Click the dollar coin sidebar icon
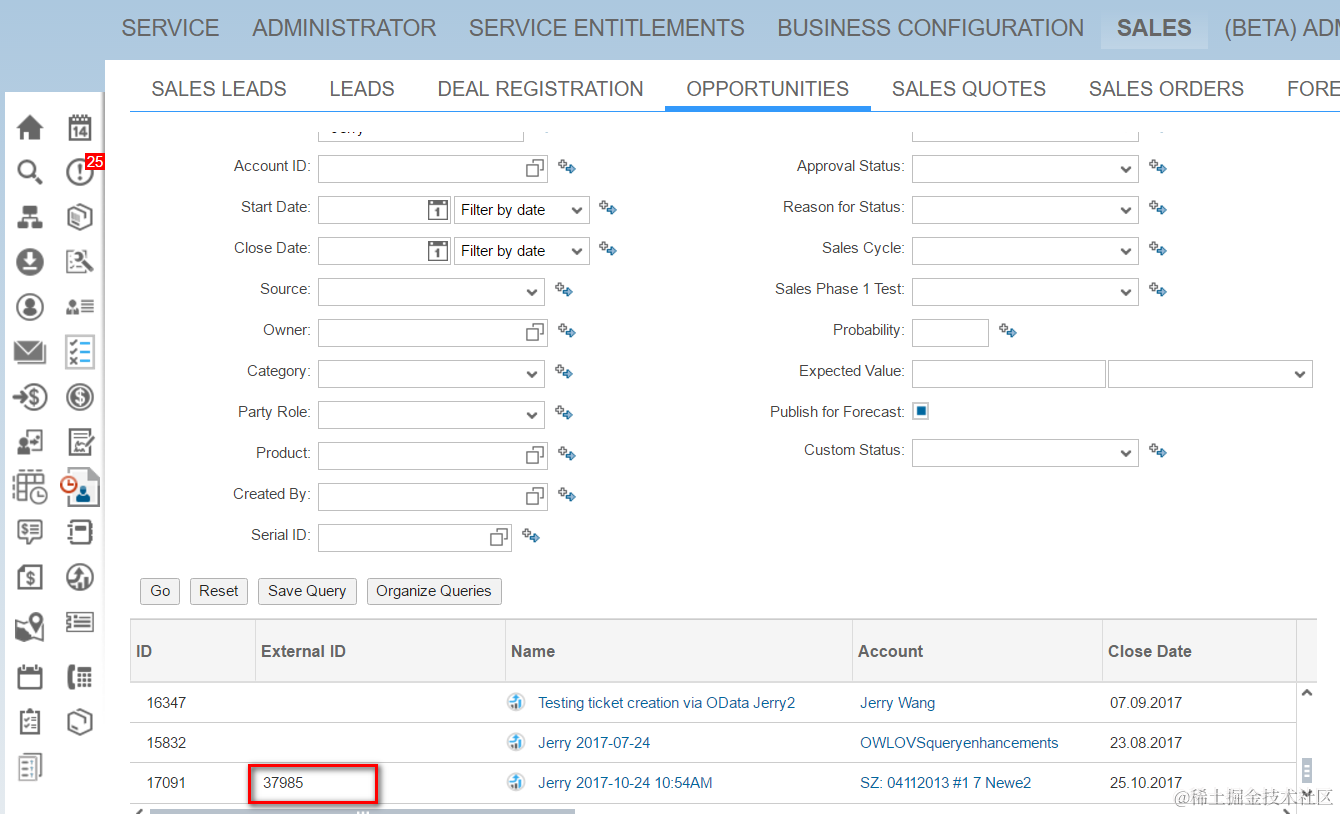The width and height of the screenshot is (1340, 814). coord(80,397)
